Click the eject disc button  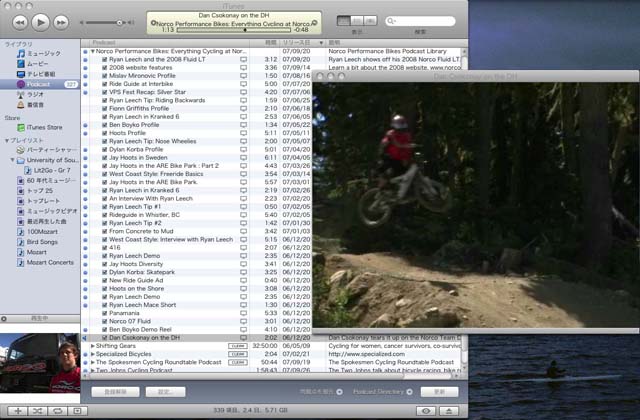pyautogui.click(x=449, y=411)
